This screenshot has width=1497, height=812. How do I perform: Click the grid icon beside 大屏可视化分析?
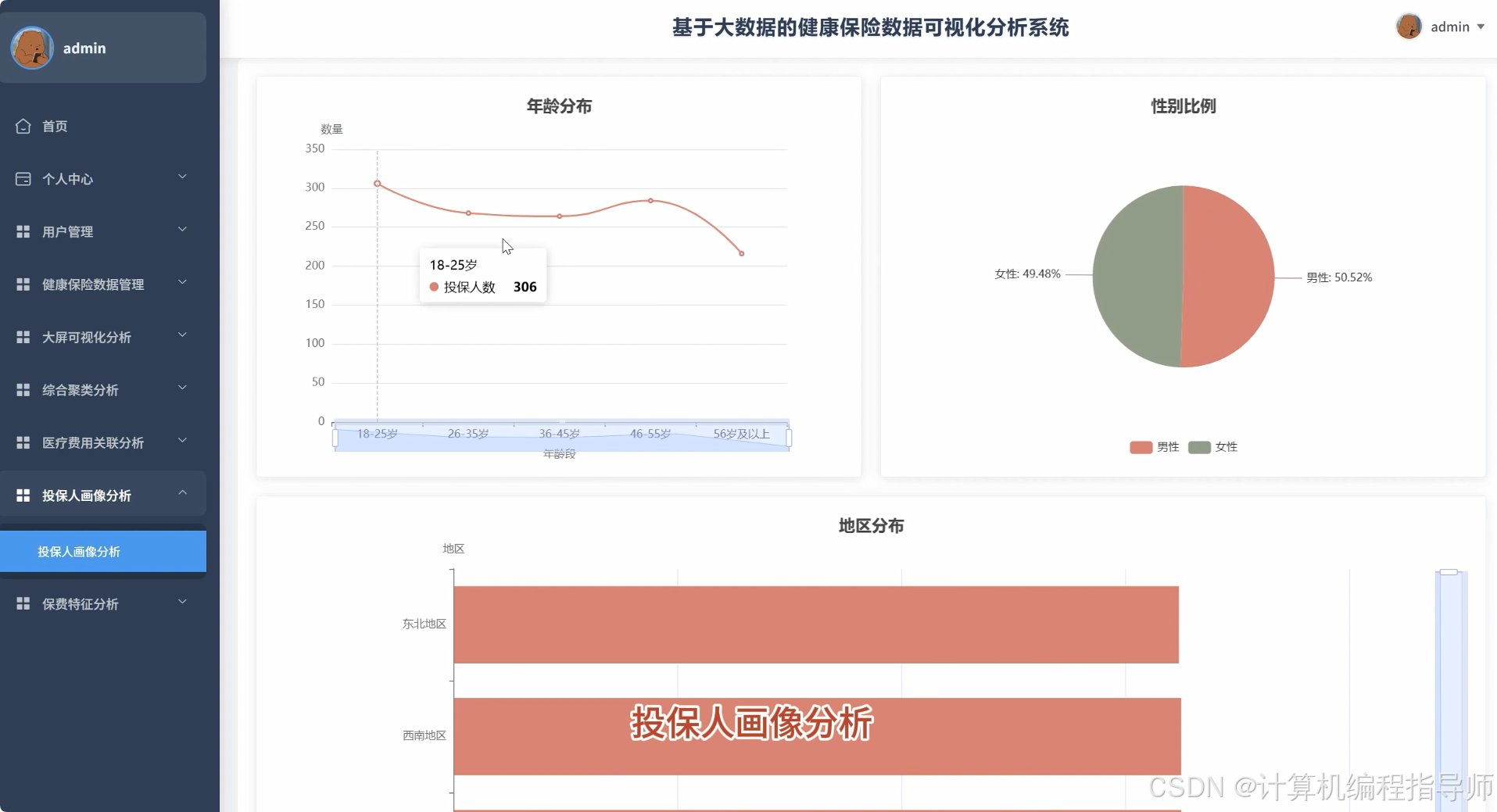(x=23, y=337)
